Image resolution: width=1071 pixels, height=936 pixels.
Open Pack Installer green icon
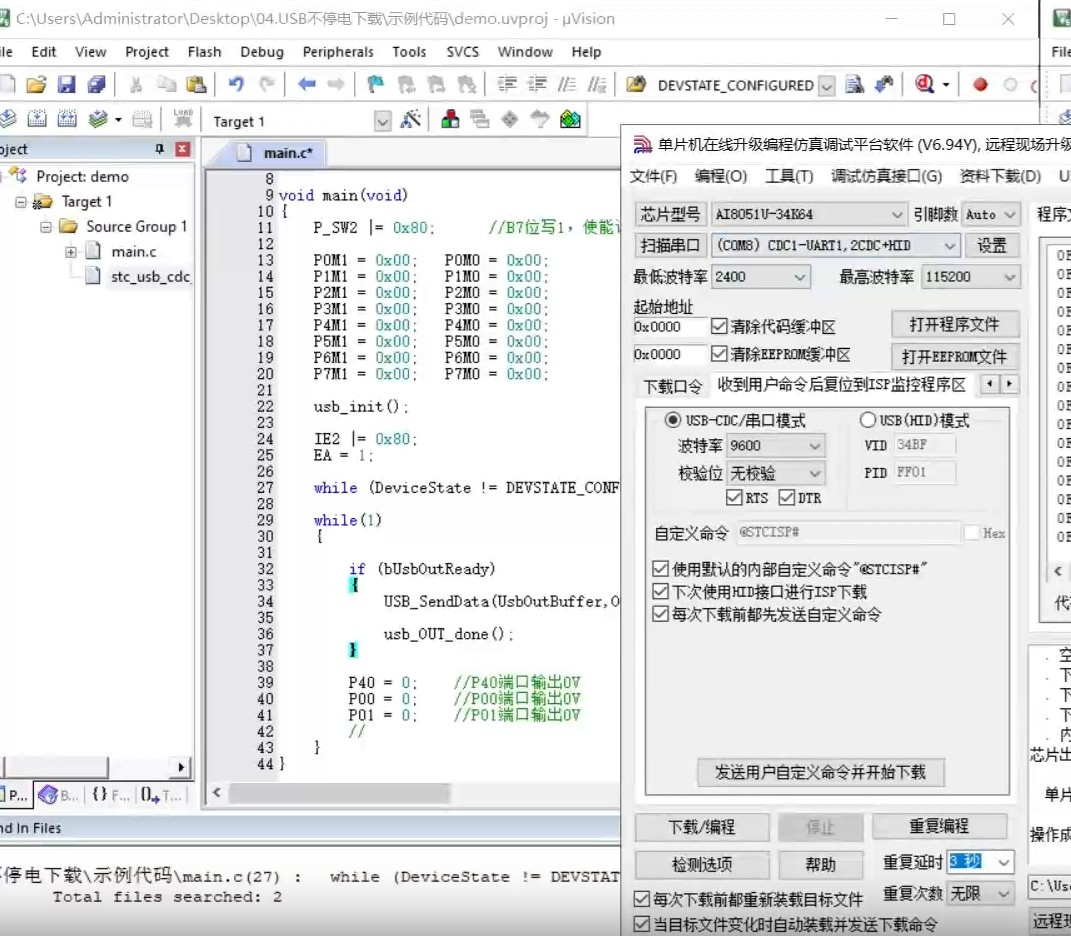[x=570, y=120]
